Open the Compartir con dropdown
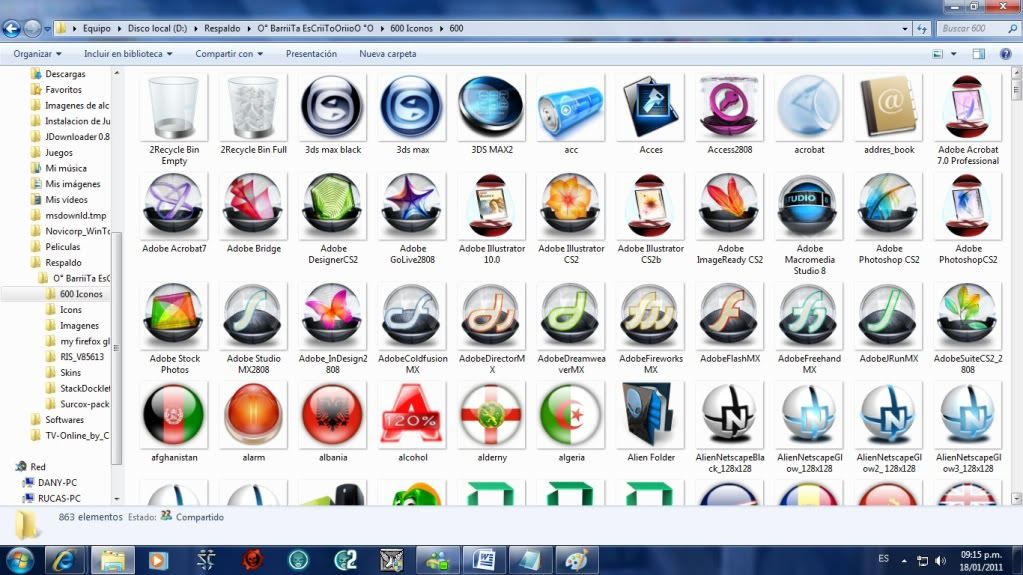 click(x=229, y=54)
